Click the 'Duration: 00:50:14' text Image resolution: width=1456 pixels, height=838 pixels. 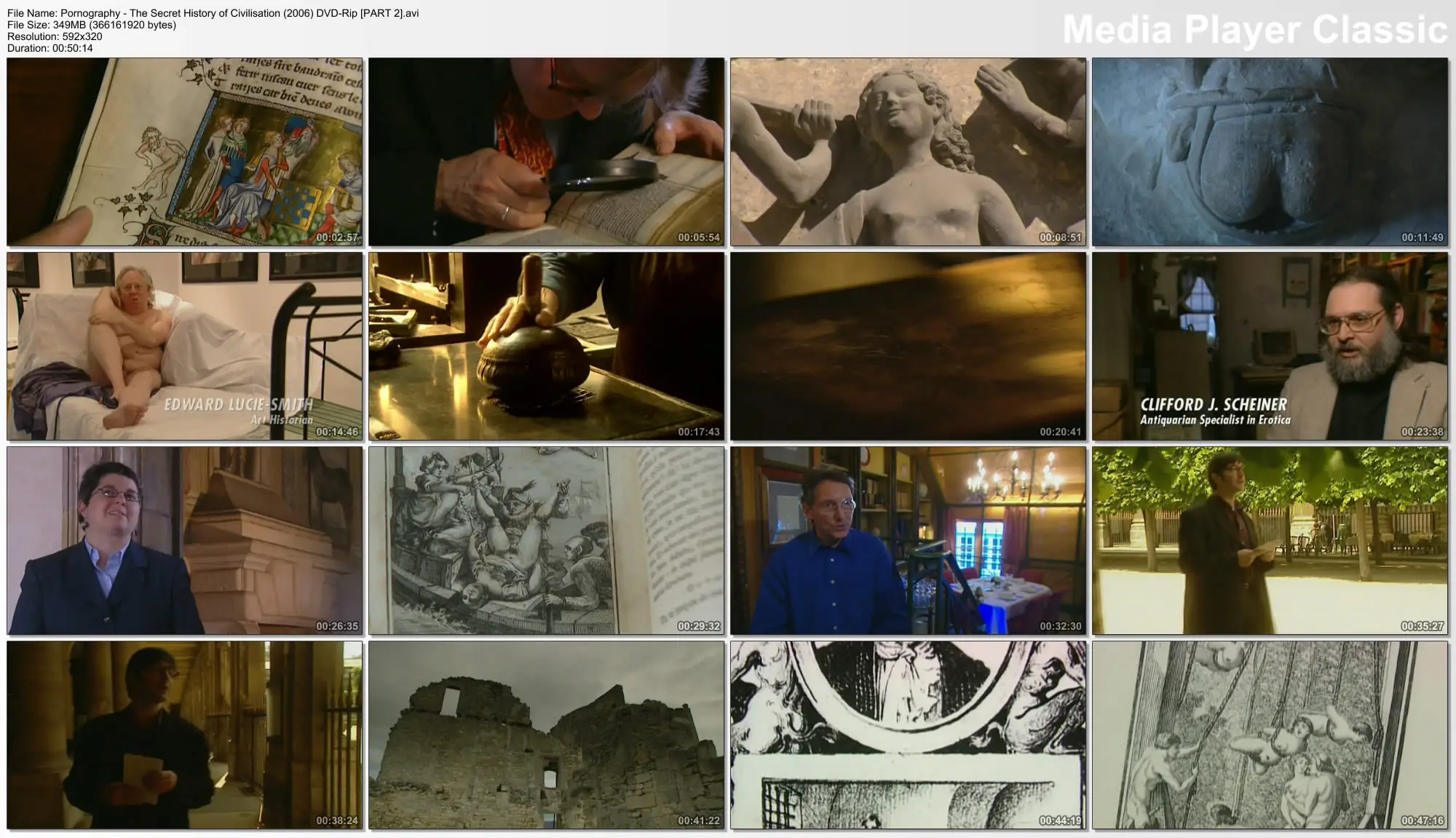point(50,48)
